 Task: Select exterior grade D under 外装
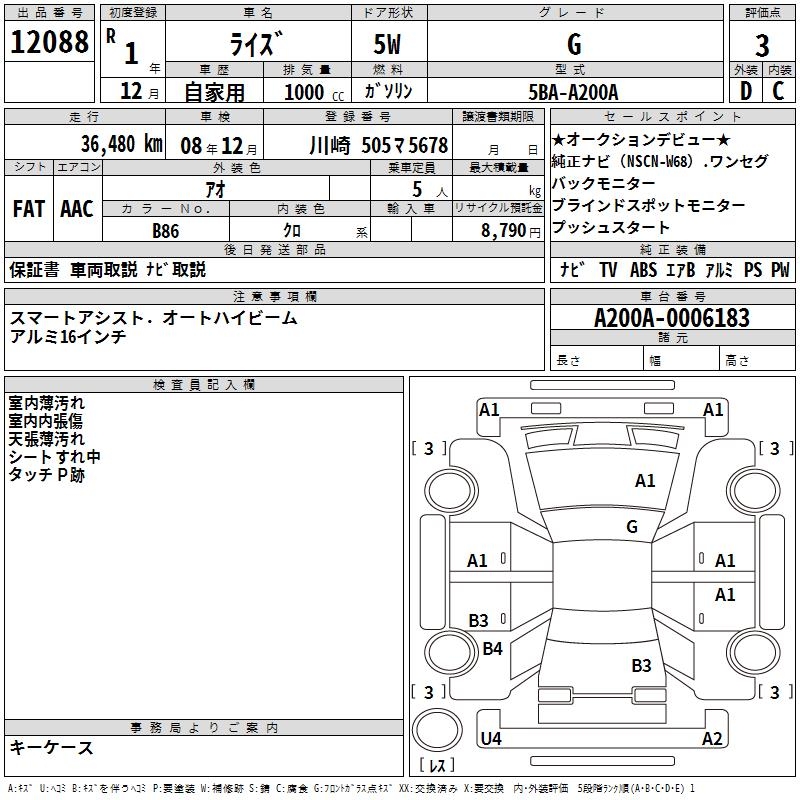745,91
